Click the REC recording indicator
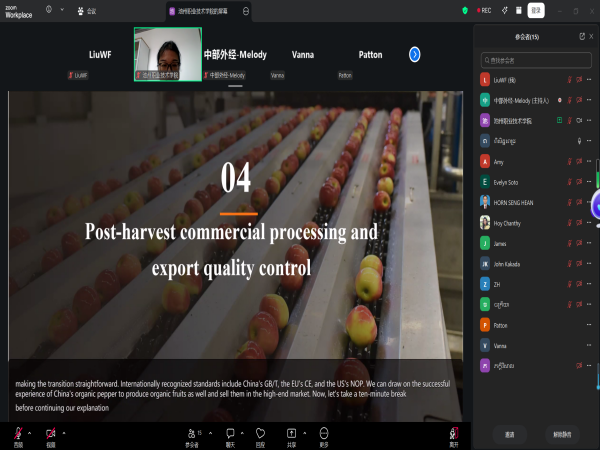 coord(484,10)
